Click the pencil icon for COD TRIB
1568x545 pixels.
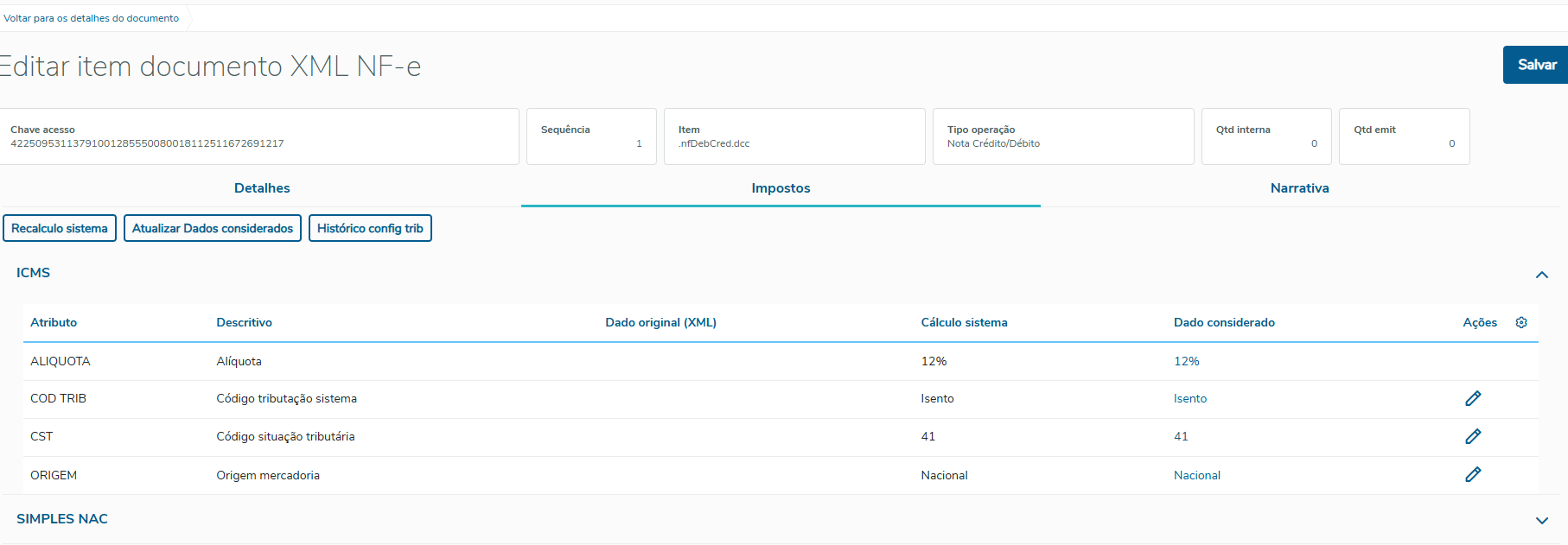[1473, 398]
